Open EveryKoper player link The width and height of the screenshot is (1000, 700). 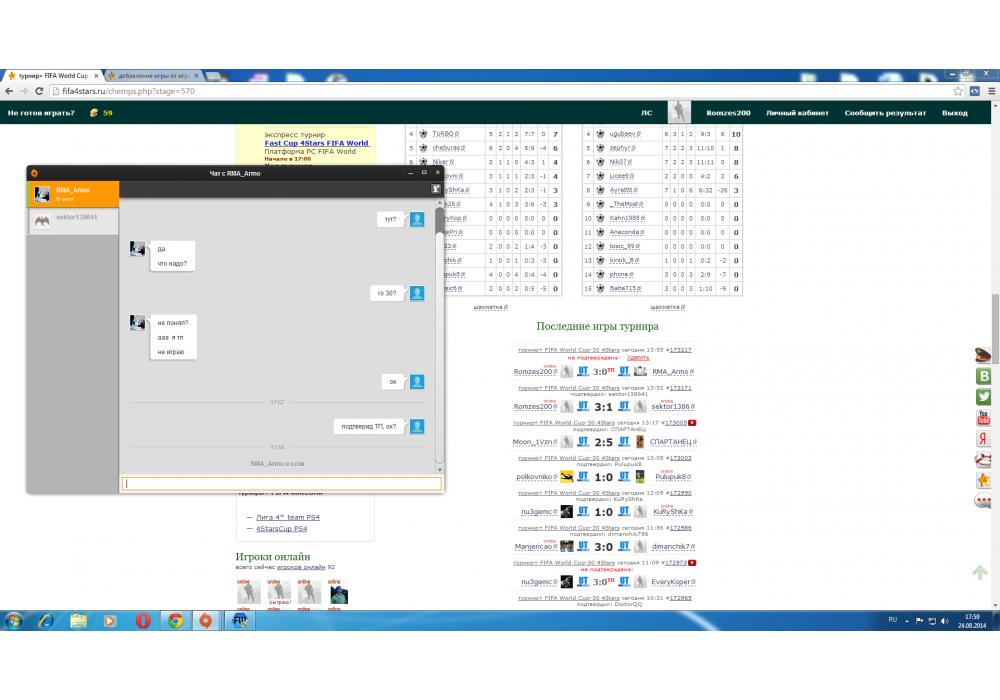coord(673,582)
